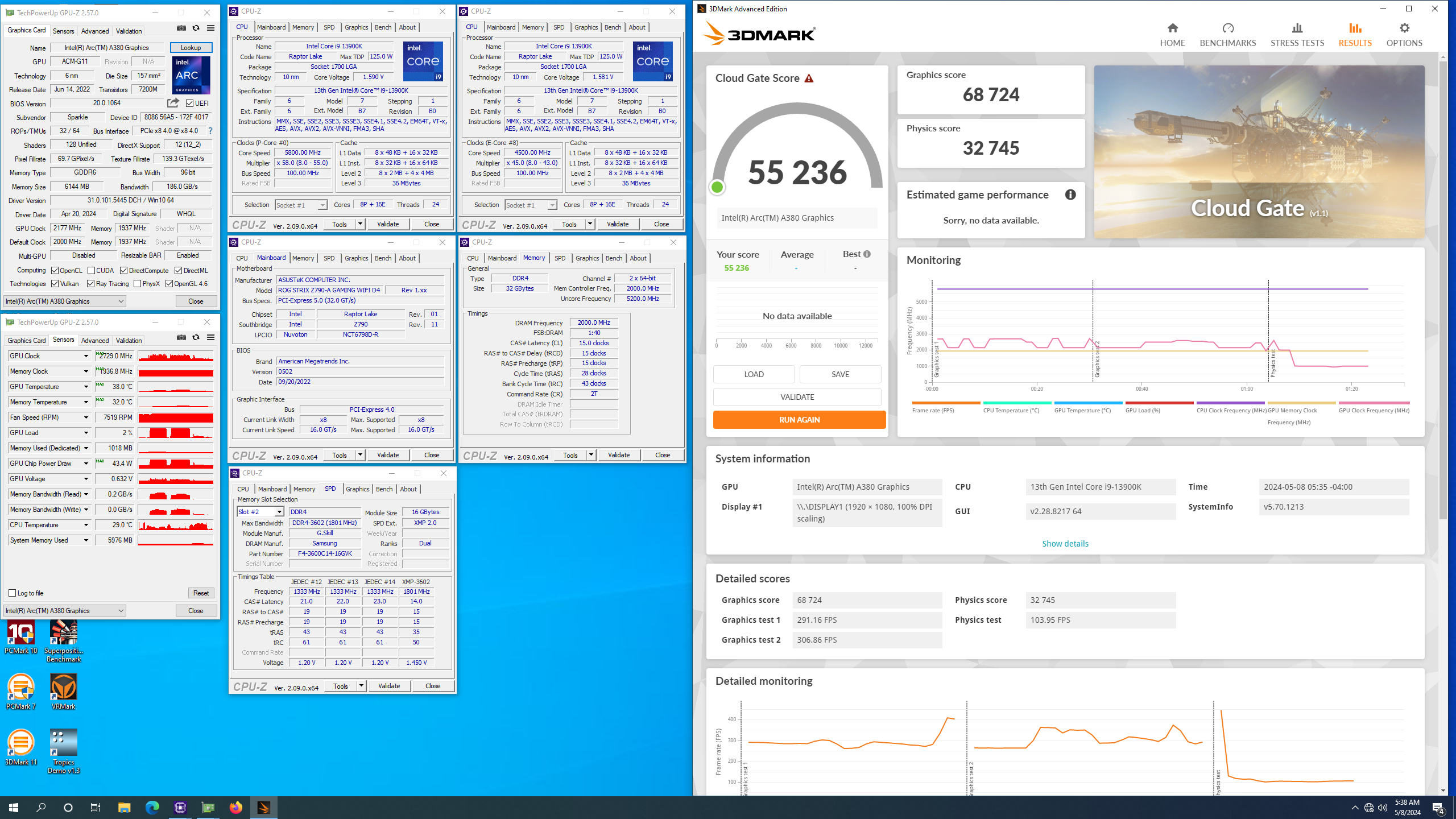Viewport: 1456px width, 819px height.
Task: Open Superposition Benchmark desktop shortcut
Action: point(64,641)
